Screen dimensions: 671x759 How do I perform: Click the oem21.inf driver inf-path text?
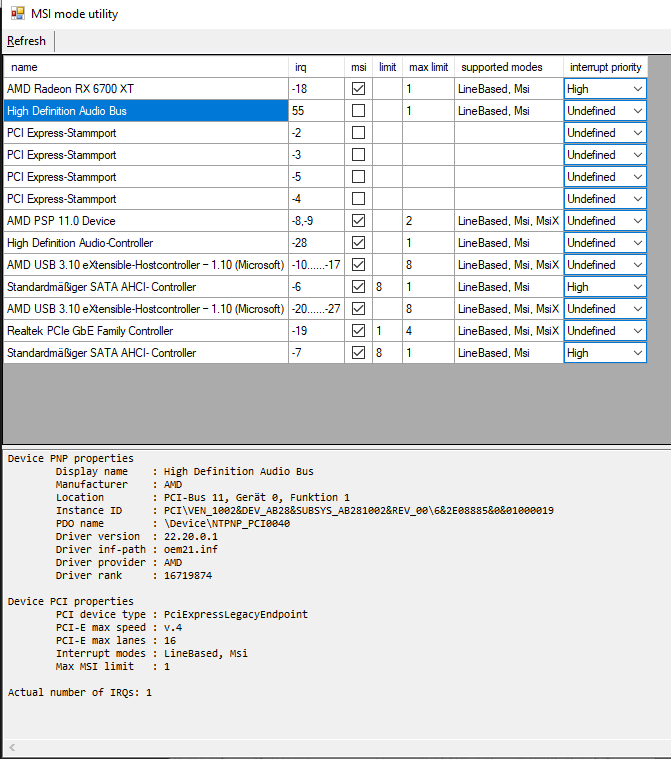[x=191, y=549]
